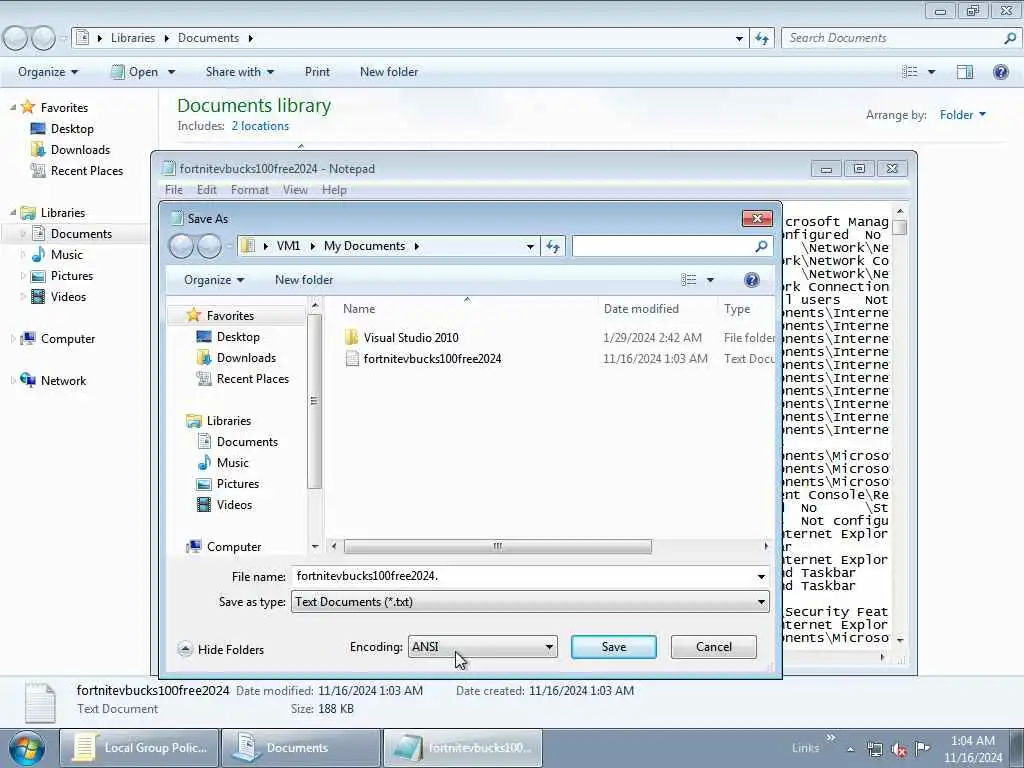Open Organize menu in Save As dialog

(x=214, y=280)
